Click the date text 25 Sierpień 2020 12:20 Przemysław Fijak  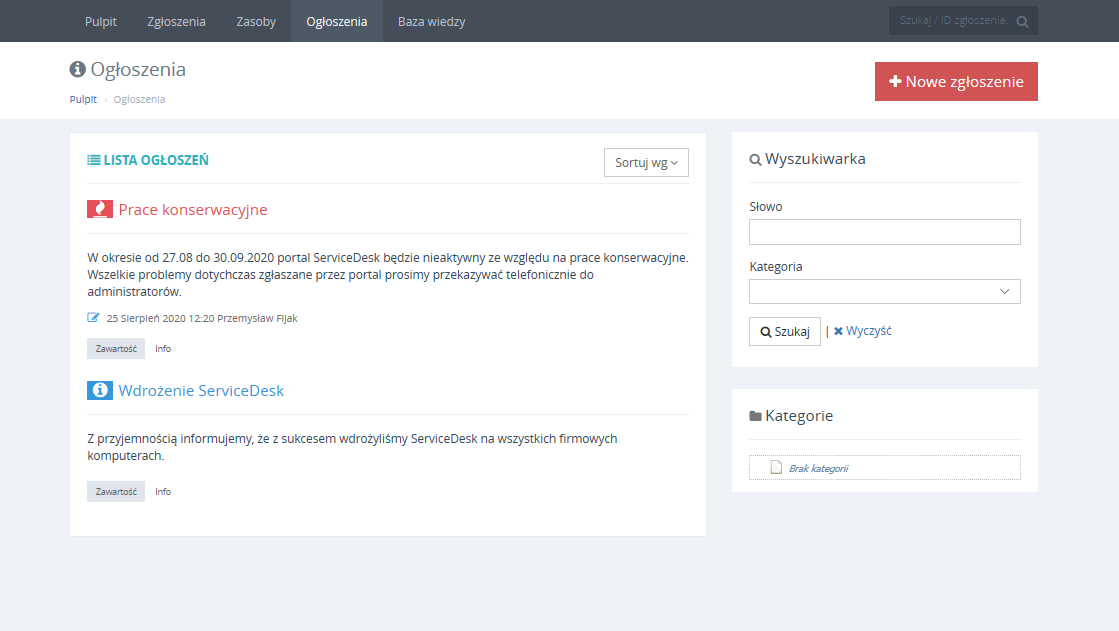[x=202, y=318]
